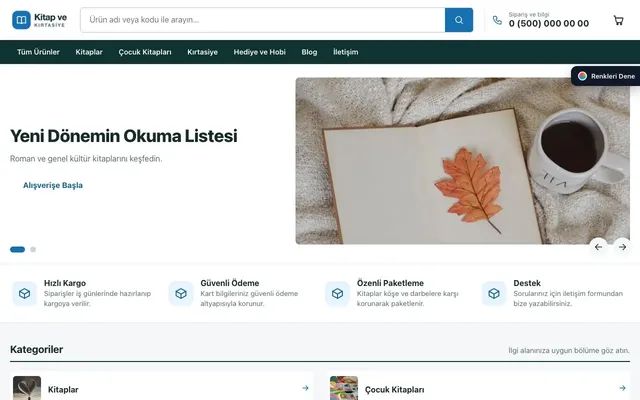Image resolution: width=640 pixels, height=400 pixels.
Task: Click 'İlgi alanınıza uygun bölüme göz atın.' text
Action: [569, 350]
